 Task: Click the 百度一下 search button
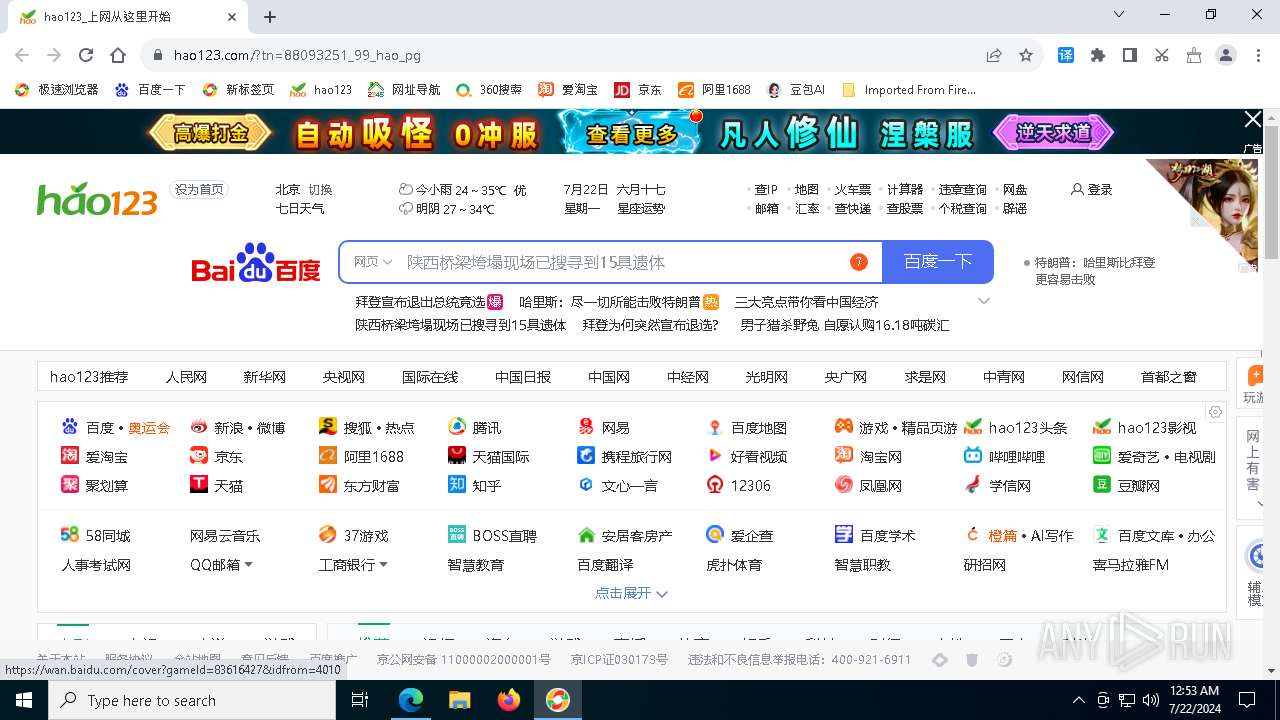tap(938, 262)
